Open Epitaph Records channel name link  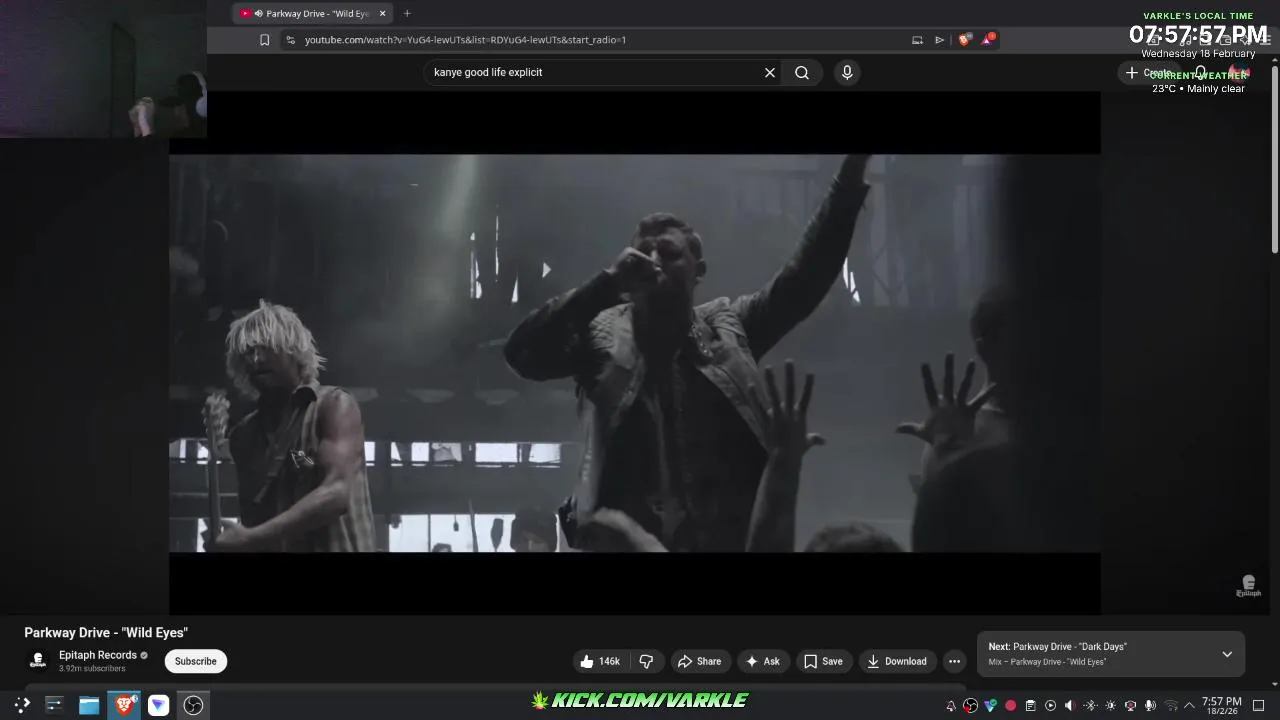(98, 655)
